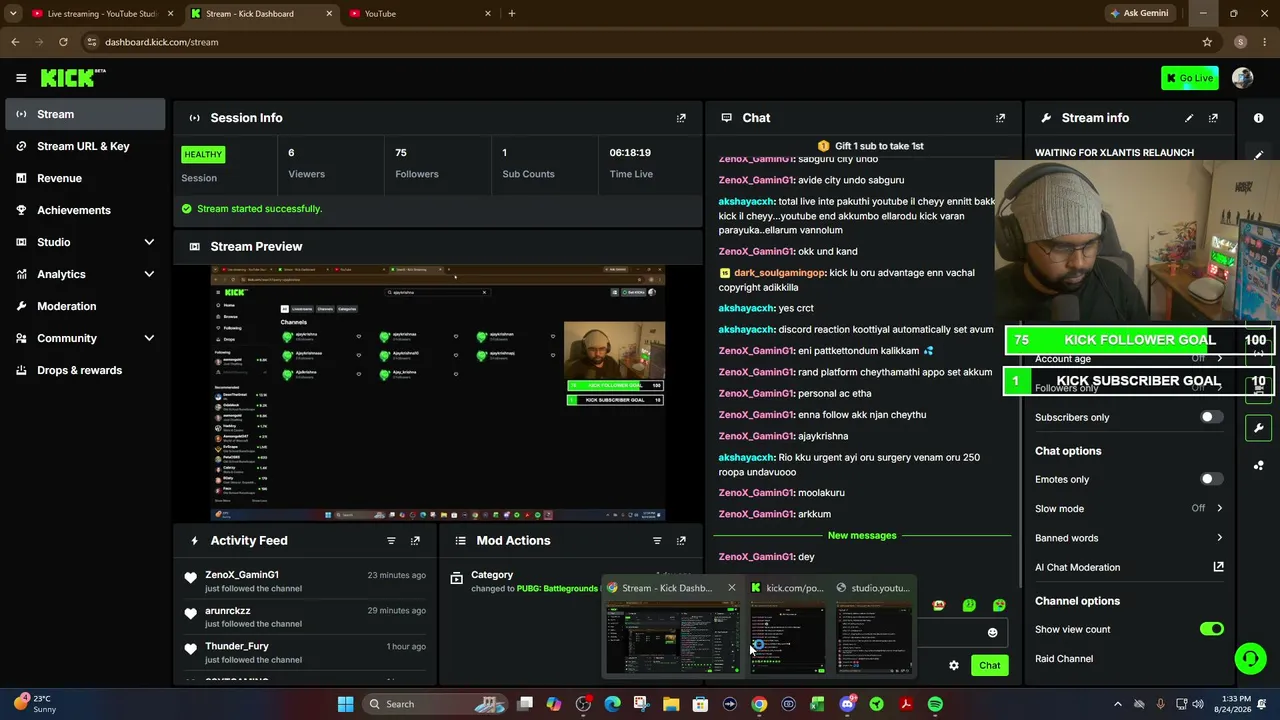Select the wrench icon in right rail
This screenshot has height=720, width=1280.
click(1259, 428)
